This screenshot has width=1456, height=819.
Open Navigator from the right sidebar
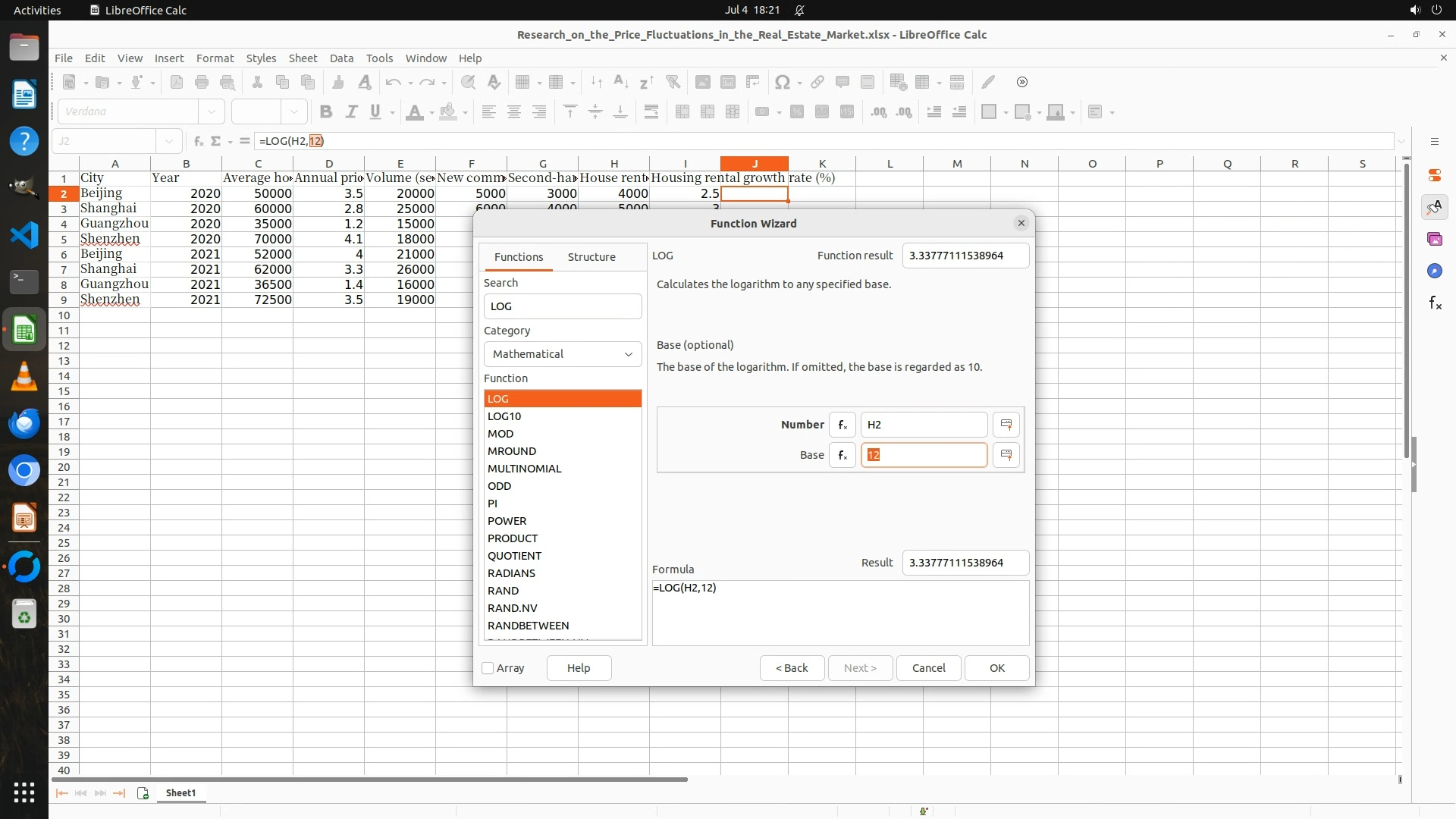(x=1435, y=271)
